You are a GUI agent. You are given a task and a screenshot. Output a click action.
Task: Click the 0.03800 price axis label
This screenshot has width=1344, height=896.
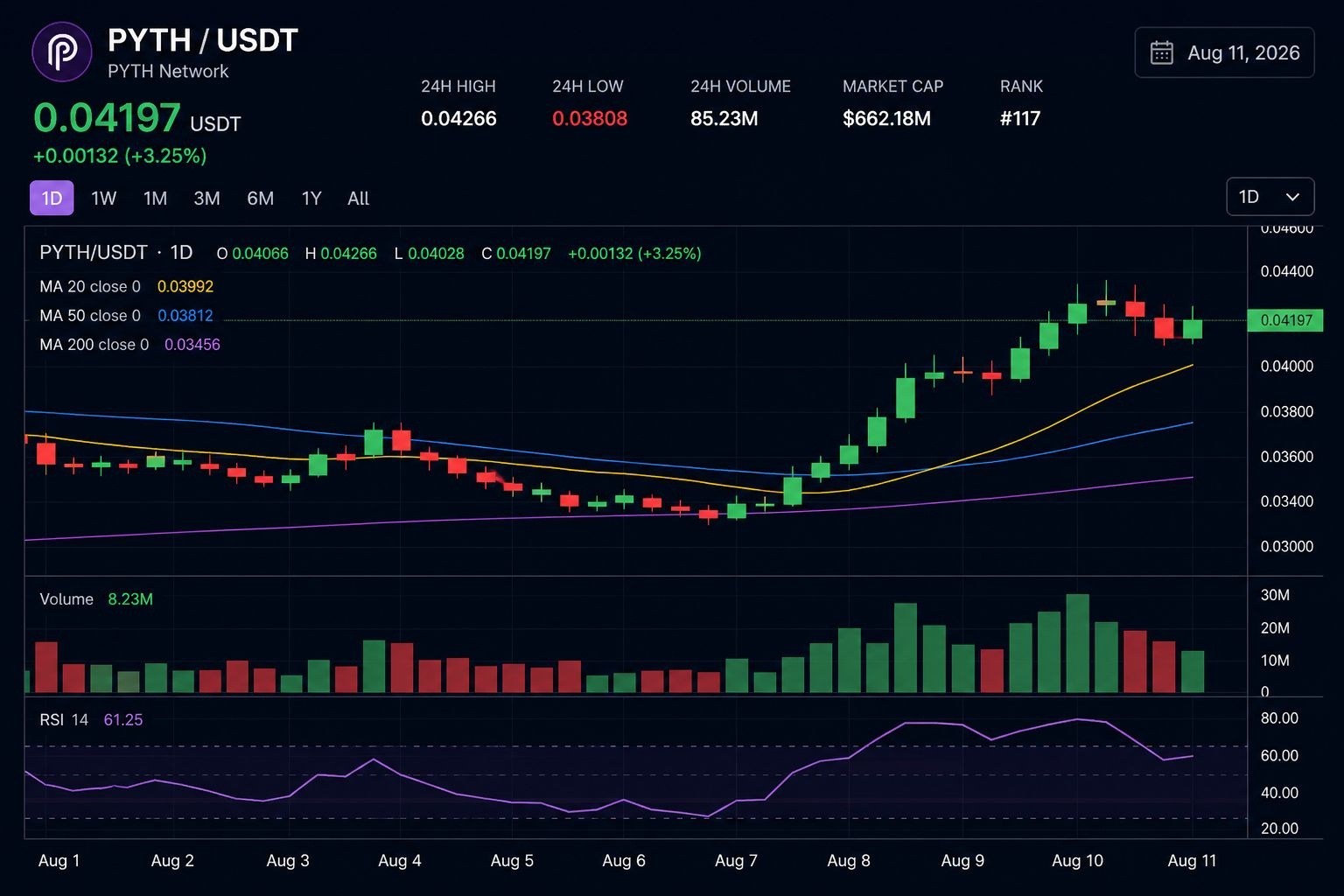tap(1287, 411)
